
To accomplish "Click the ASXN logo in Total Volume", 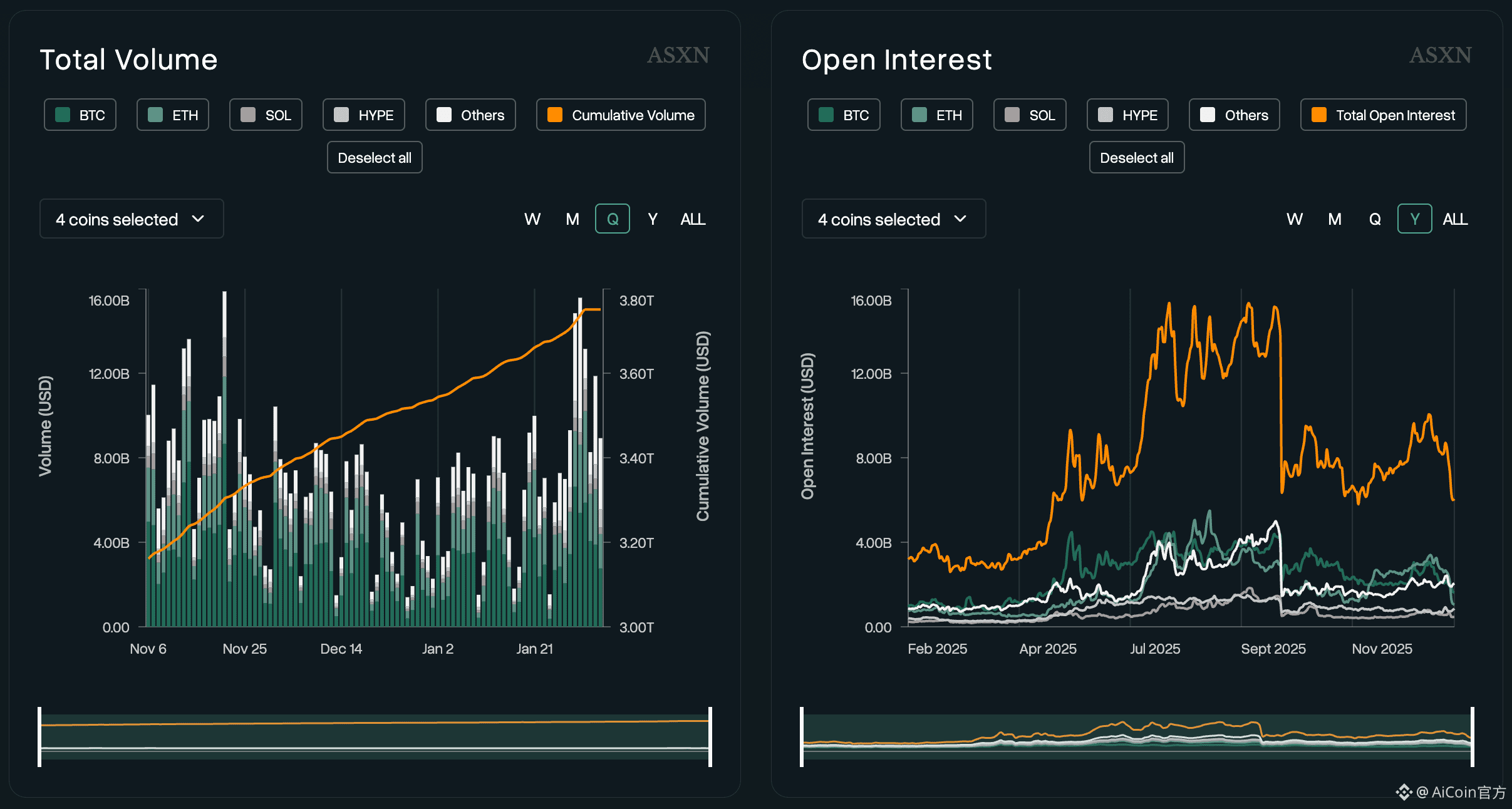I will tap(678, 55).
